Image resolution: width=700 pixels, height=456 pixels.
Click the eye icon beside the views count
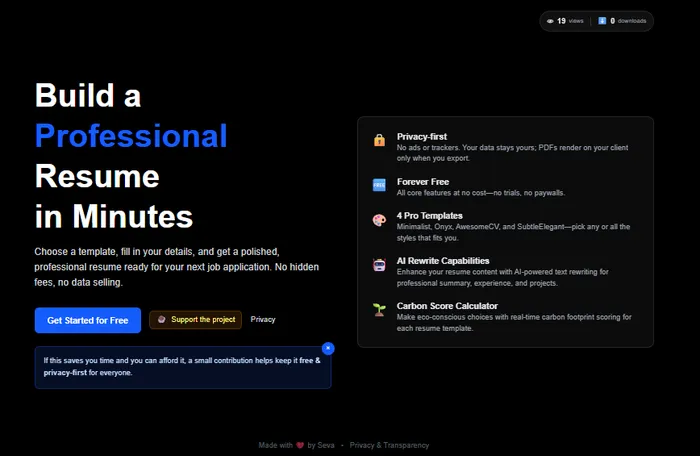pyautogui.click(x=550, y=21)
